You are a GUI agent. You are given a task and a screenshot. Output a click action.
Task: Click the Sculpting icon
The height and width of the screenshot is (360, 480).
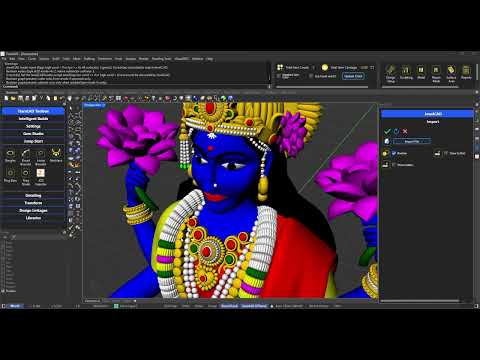point(406,71)
